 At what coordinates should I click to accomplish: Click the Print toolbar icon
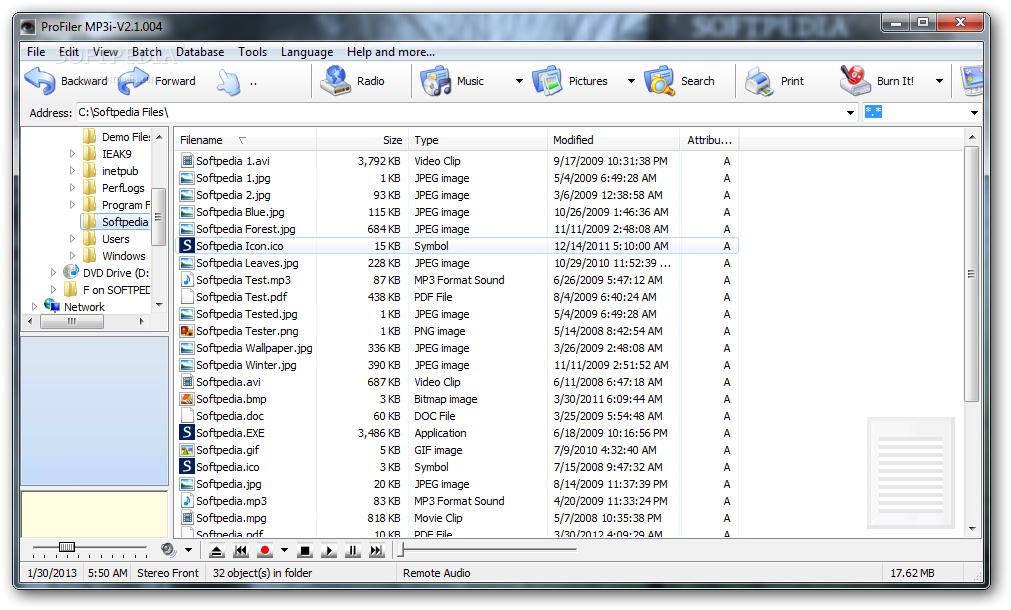click(760, 81)
